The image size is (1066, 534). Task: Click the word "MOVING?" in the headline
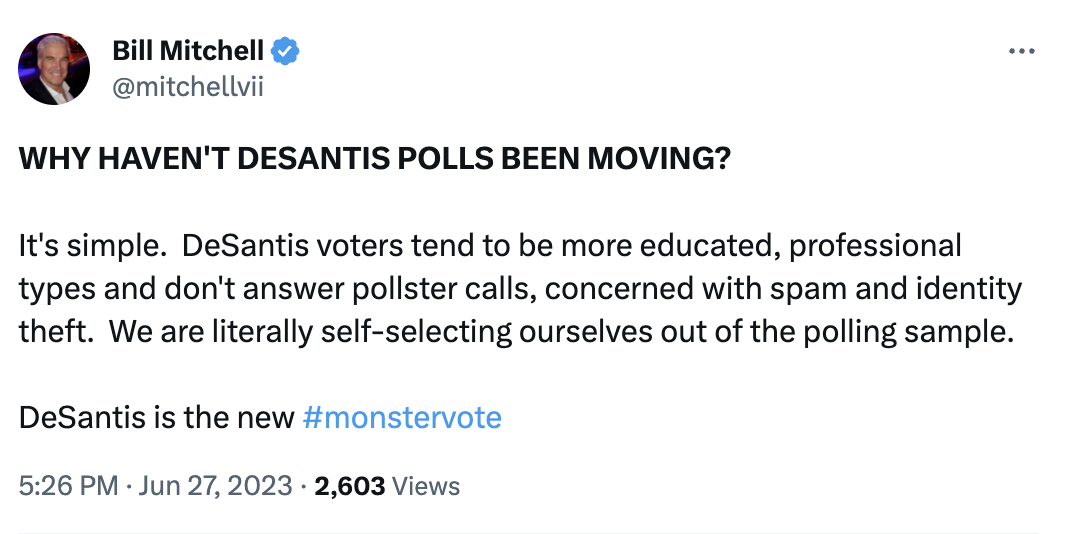tap(659, 158)
